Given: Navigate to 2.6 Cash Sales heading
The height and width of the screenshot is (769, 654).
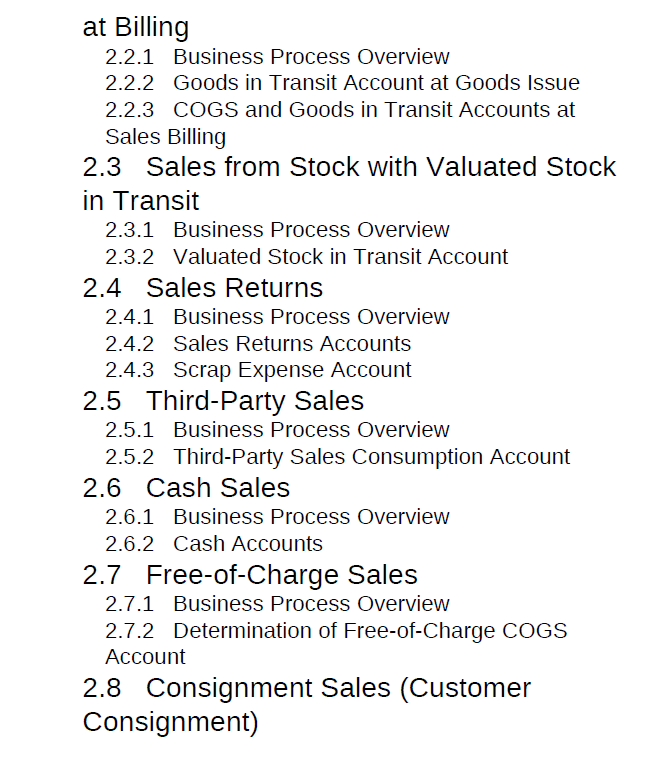Looking at the screenshot, I should [x=186, y=488].
